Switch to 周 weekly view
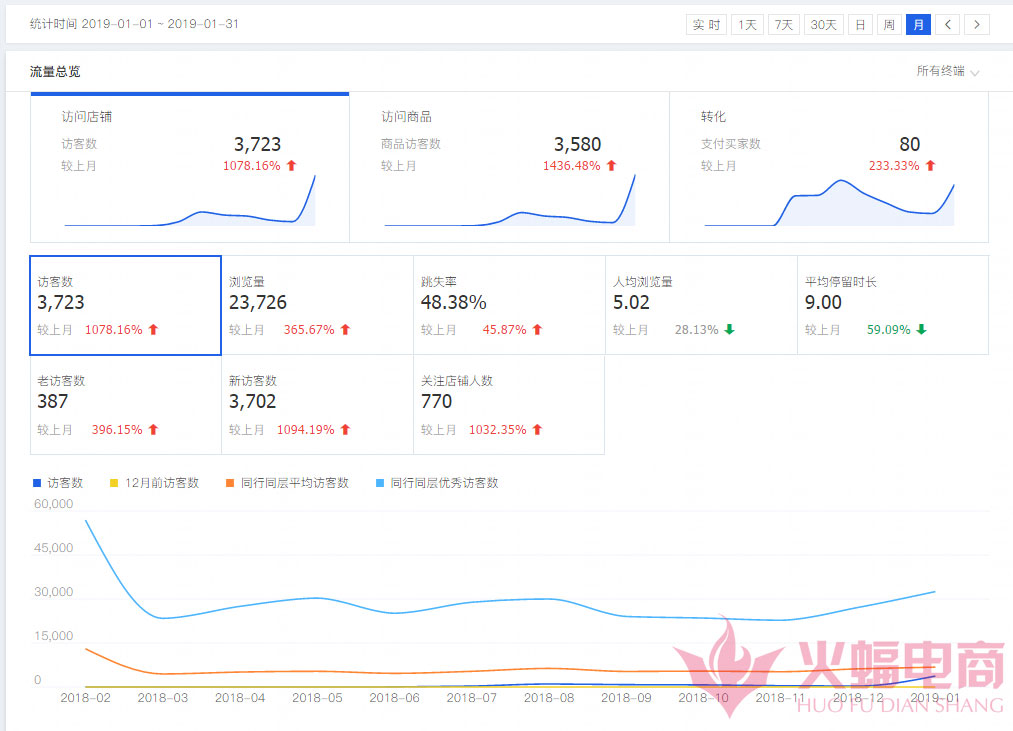Screen dimensions: 1013x731 coord(888,25)
